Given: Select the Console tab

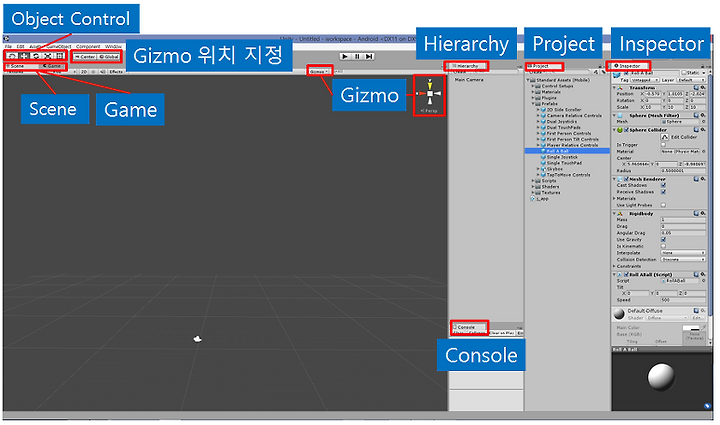Looking at the screenshot, I should pos(467,327).
